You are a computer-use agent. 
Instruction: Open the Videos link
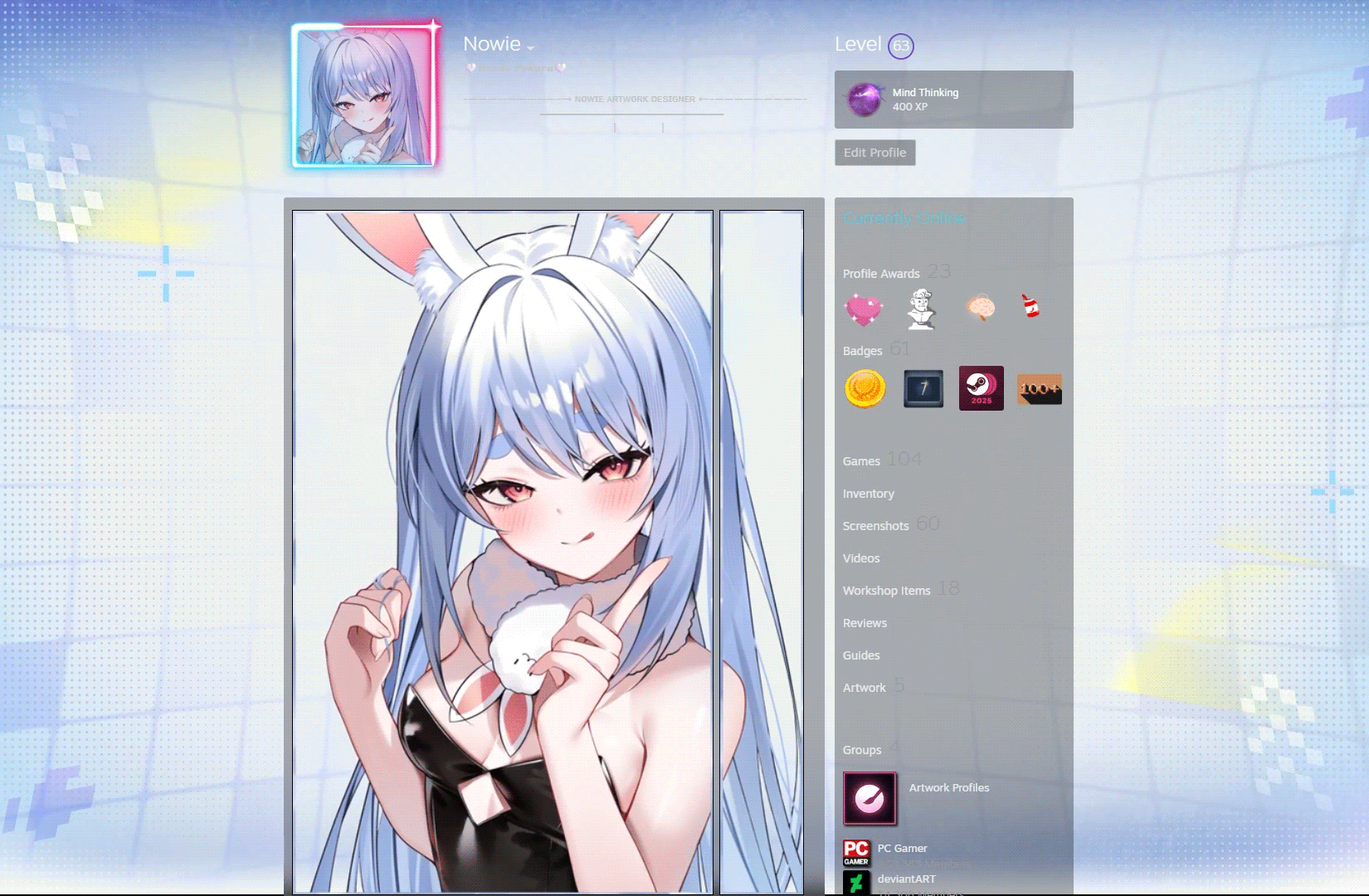[861, 558]
